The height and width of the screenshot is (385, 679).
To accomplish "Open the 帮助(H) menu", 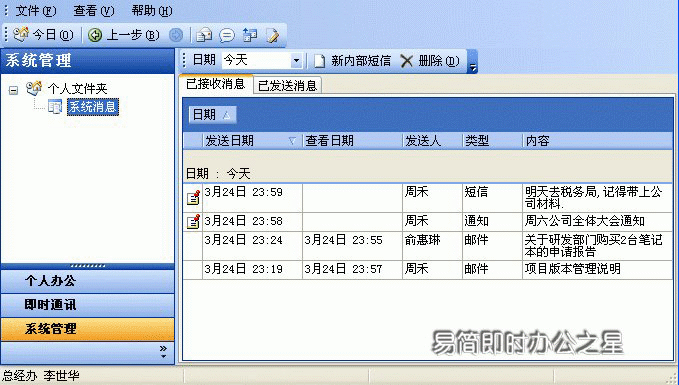I will point(152,10).
